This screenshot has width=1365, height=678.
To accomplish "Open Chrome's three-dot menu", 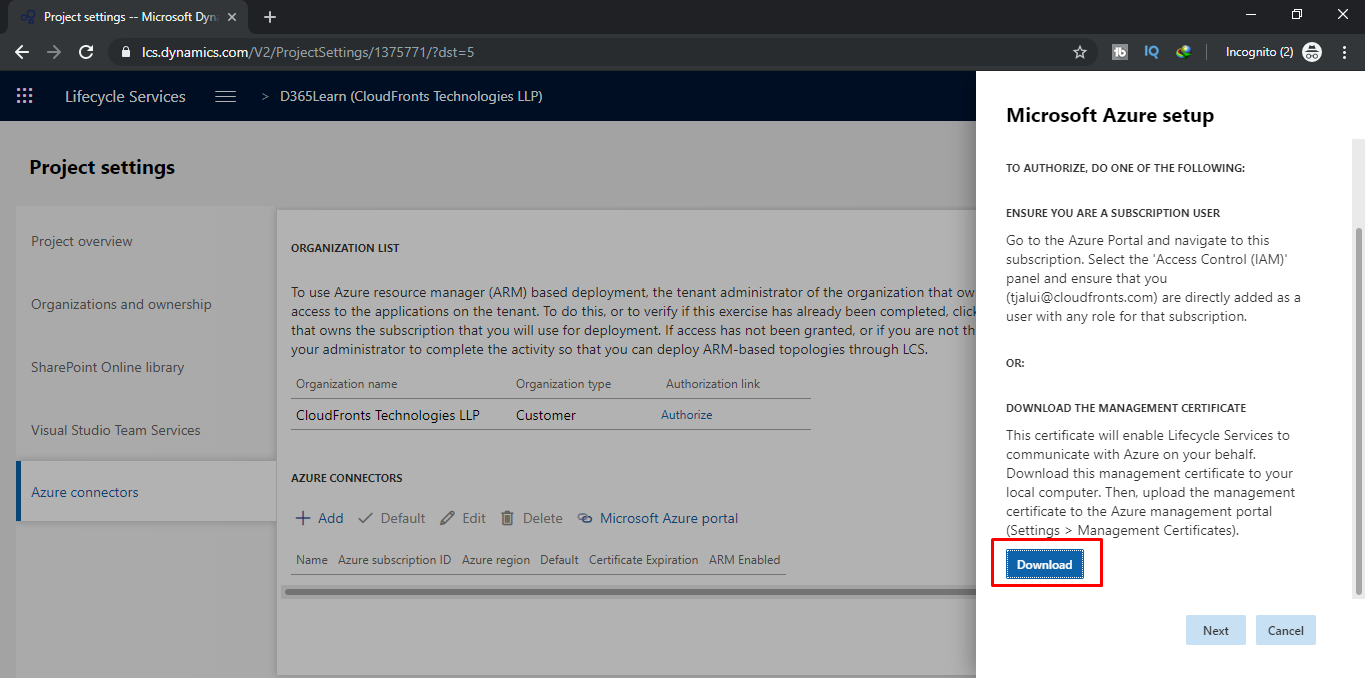I will (x=1344, y=52).
